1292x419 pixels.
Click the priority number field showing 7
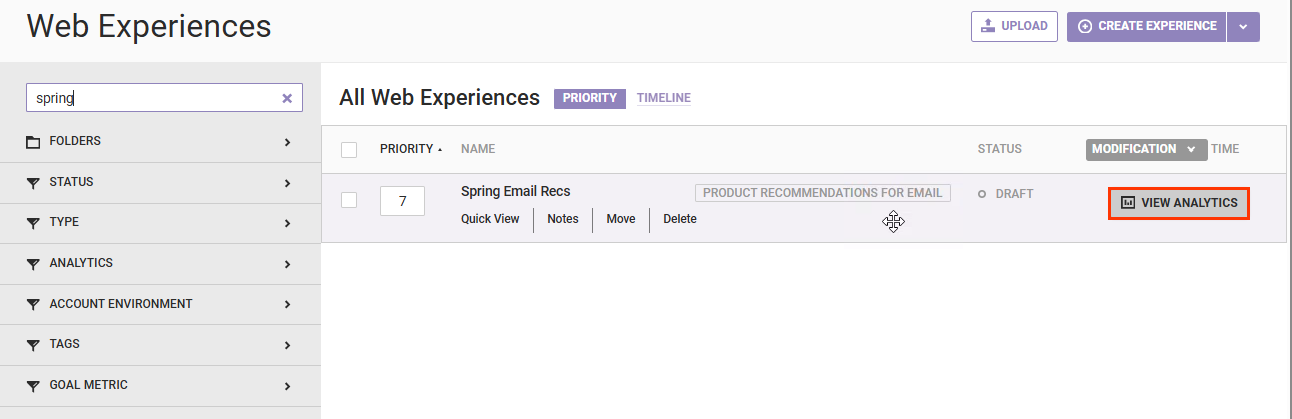tap(402, 201)
